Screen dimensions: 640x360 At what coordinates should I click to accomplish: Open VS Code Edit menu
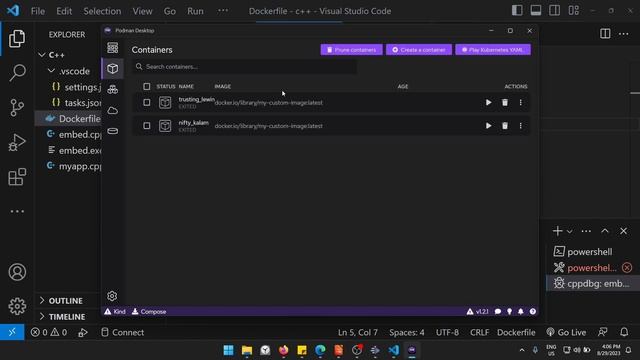[x=64, y=11]
